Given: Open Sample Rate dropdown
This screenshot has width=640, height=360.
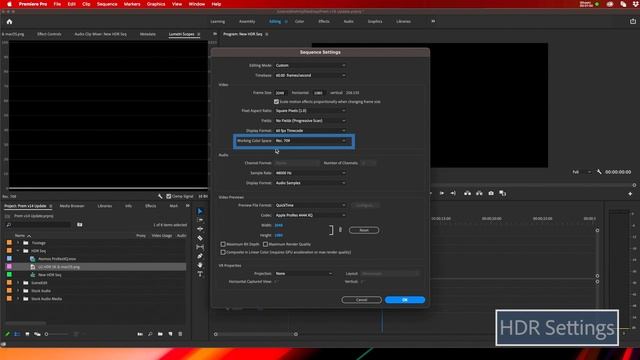Looking at the screenshot, I should [311, 173].
